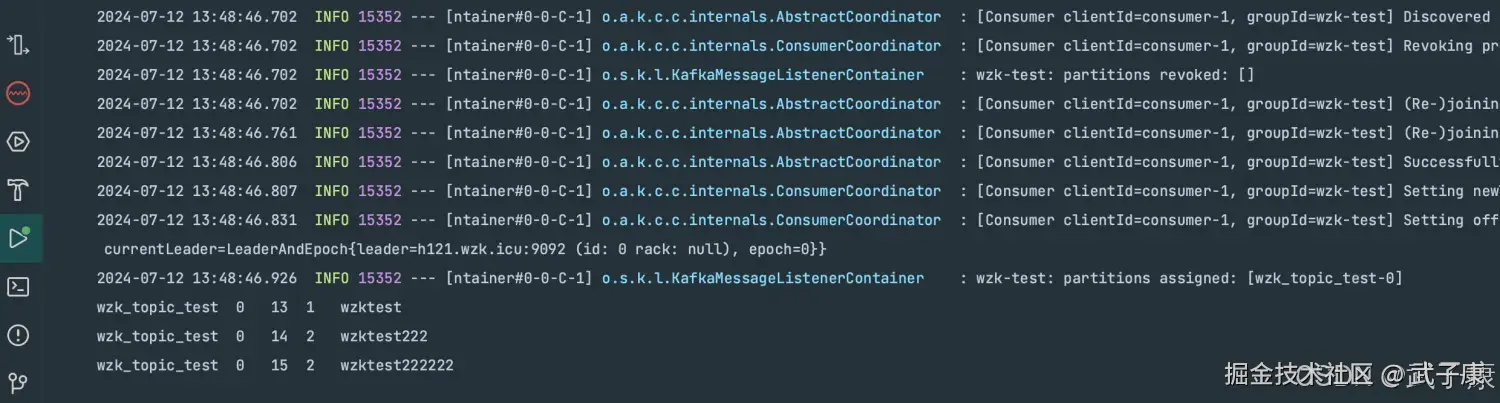Click the currentLeader=LeaderAndEpoch log line
This screenshot has height=403, width=1500.
(x=465, y=249)
